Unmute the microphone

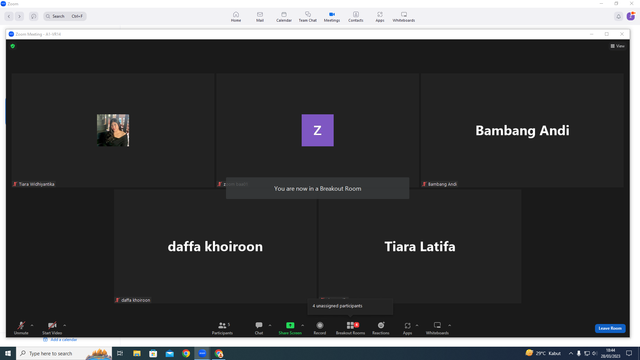click(21, 328)
